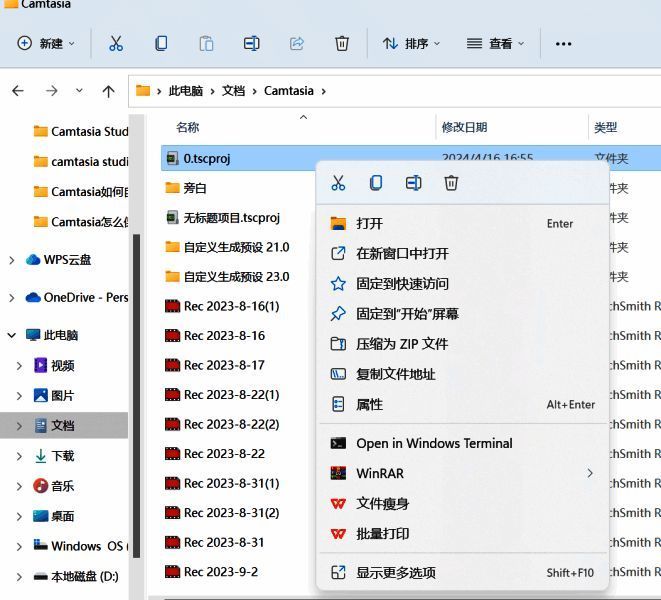
Task: Click the Copy icon in the top toolbar
Action: [161, 43]
